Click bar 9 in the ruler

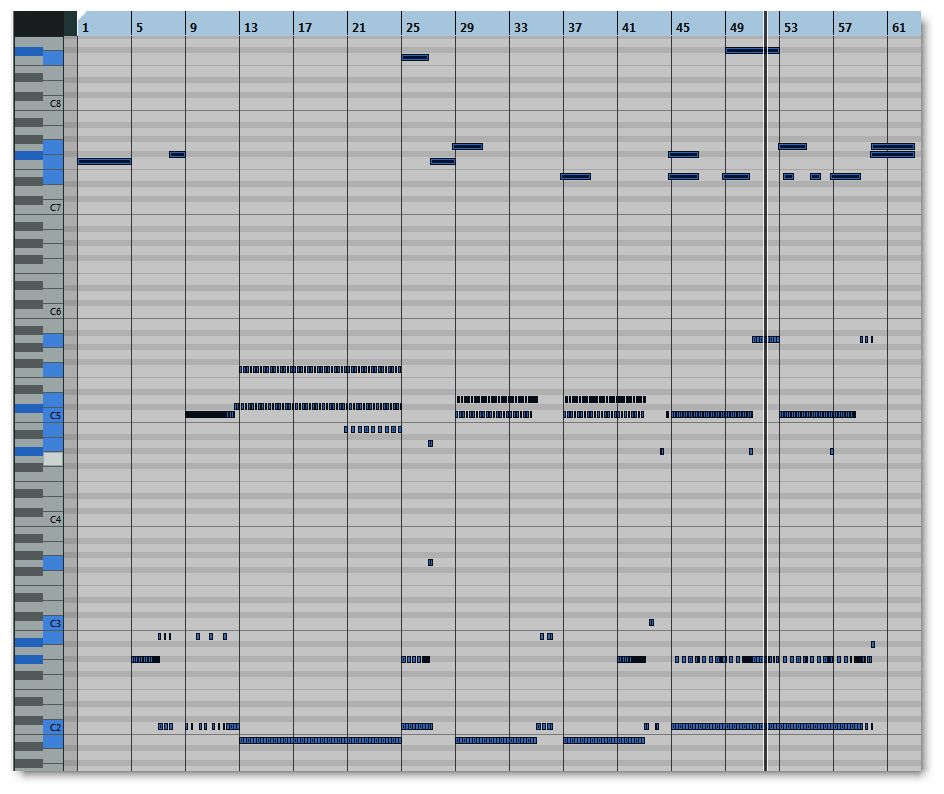(x=193, y=28)
